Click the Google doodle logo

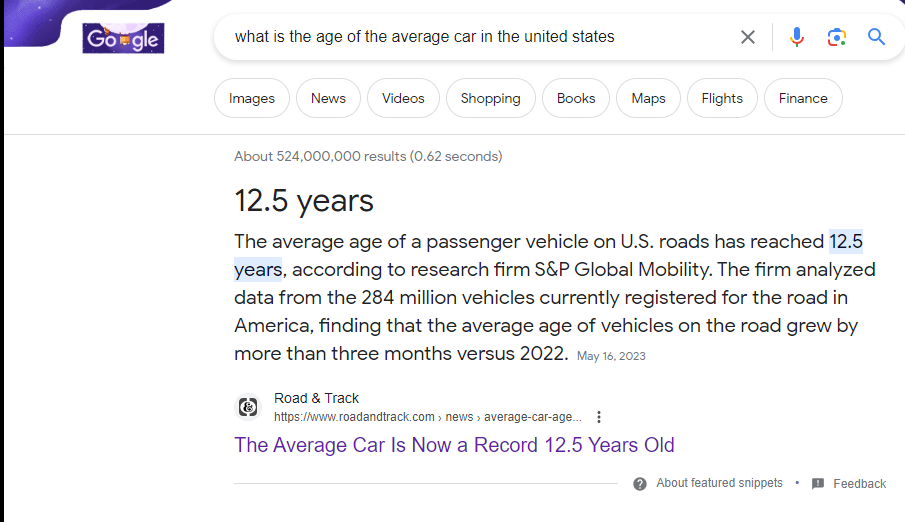(123, 39)
